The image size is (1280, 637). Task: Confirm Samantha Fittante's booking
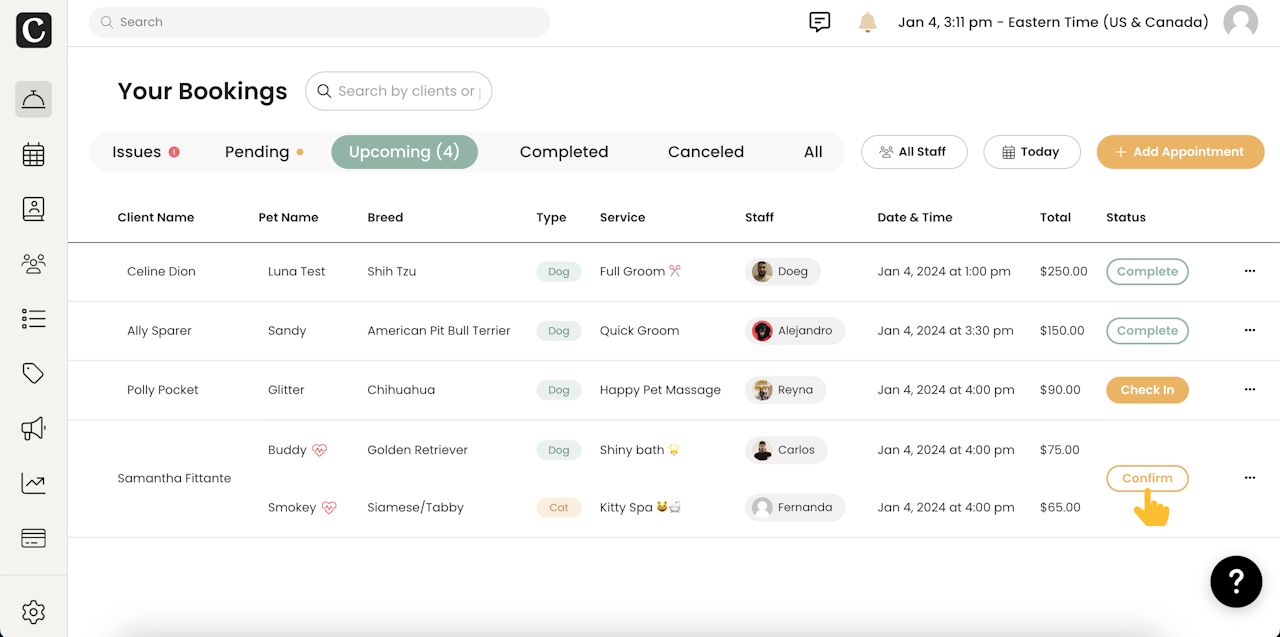[x=1147, y=478]
